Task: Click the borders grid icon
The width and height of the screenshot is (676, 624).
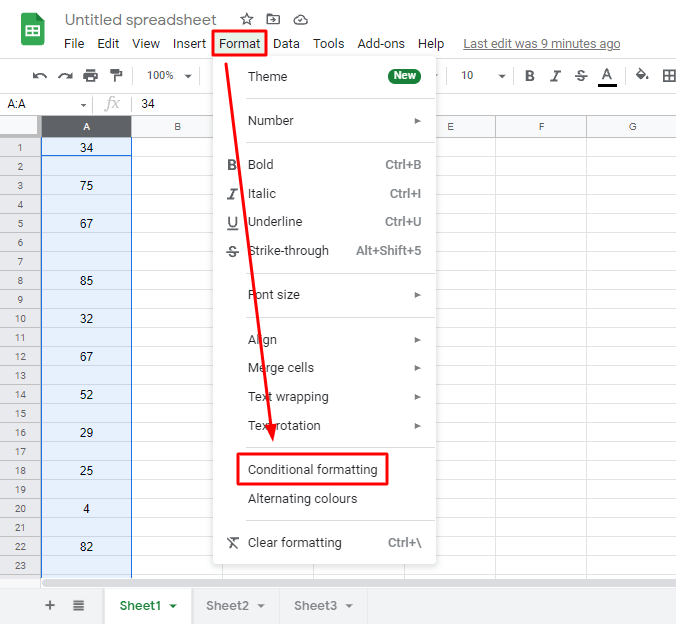Action: coord(668,75)
